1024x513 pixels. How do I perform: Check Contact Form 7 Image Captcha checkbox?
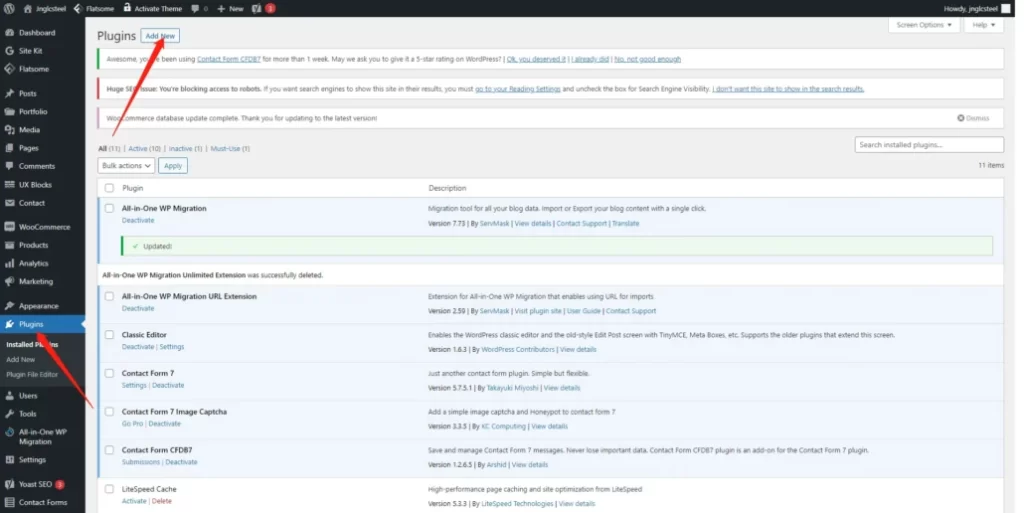coord(109,412)
